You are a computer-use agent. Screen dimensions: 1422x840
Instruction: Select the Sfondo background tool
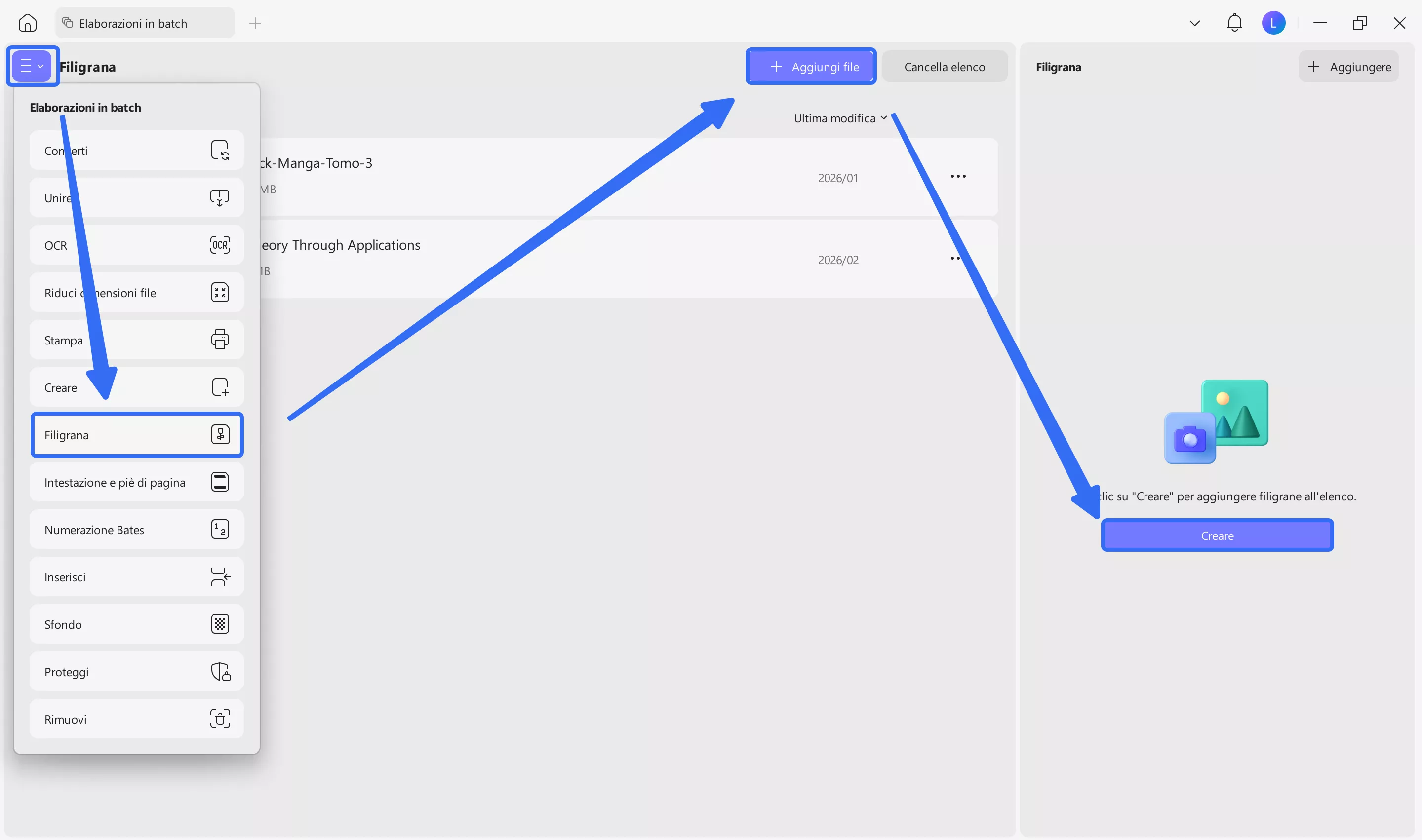pos(136,624)
